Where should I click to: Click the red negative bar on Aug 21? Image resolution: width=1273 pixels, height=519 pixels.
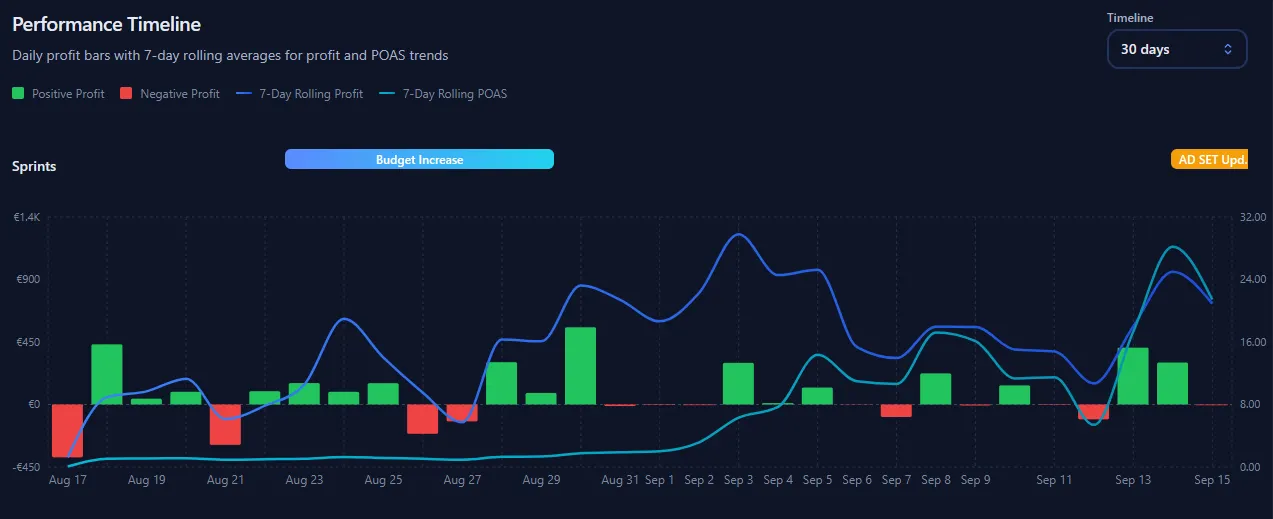click(x=225, y=424)
